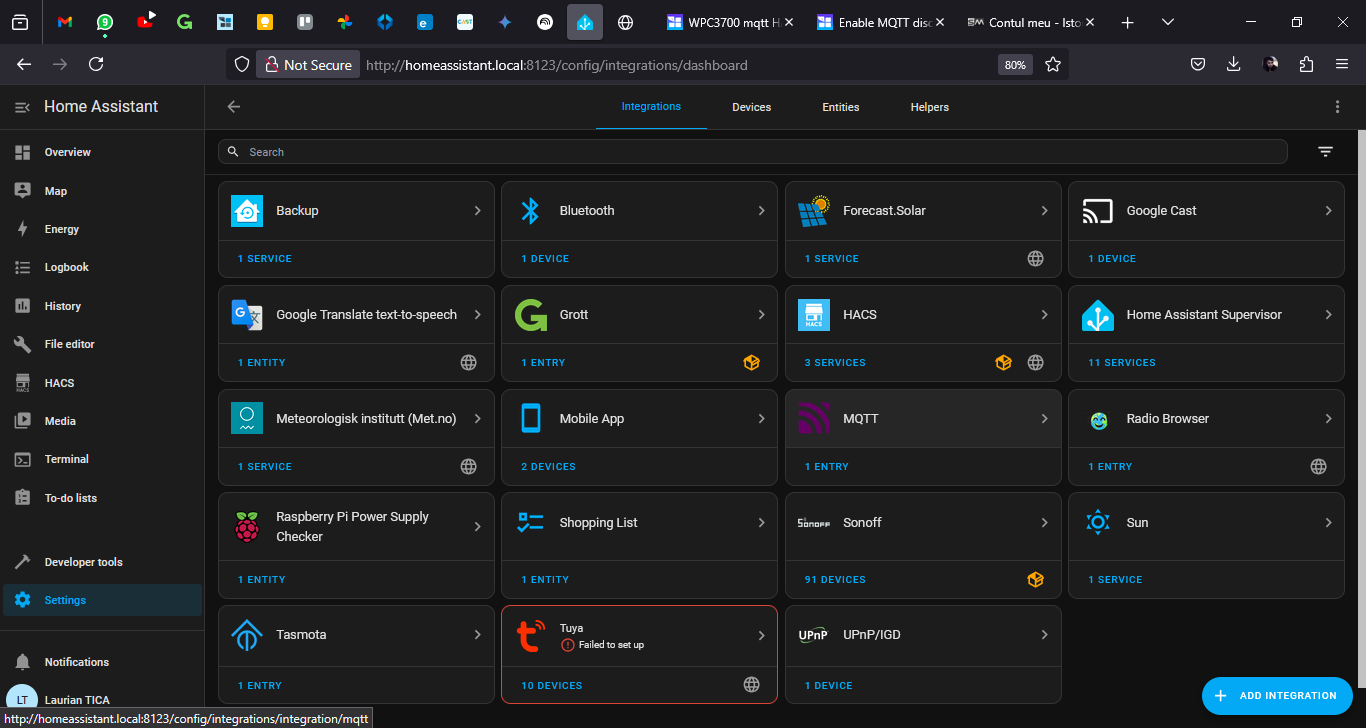Click the filter icon beside search bar
The height and width of the screenshot is (728, 1366).
1325,152
